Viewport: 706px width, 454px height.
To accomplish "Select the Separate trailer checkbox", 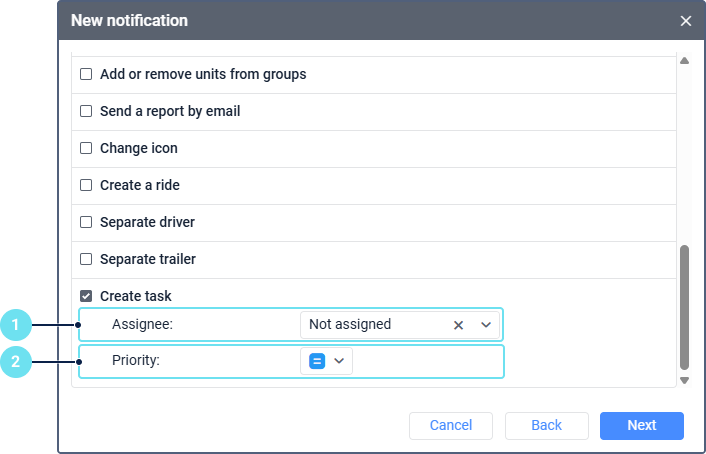I will 86,259.
